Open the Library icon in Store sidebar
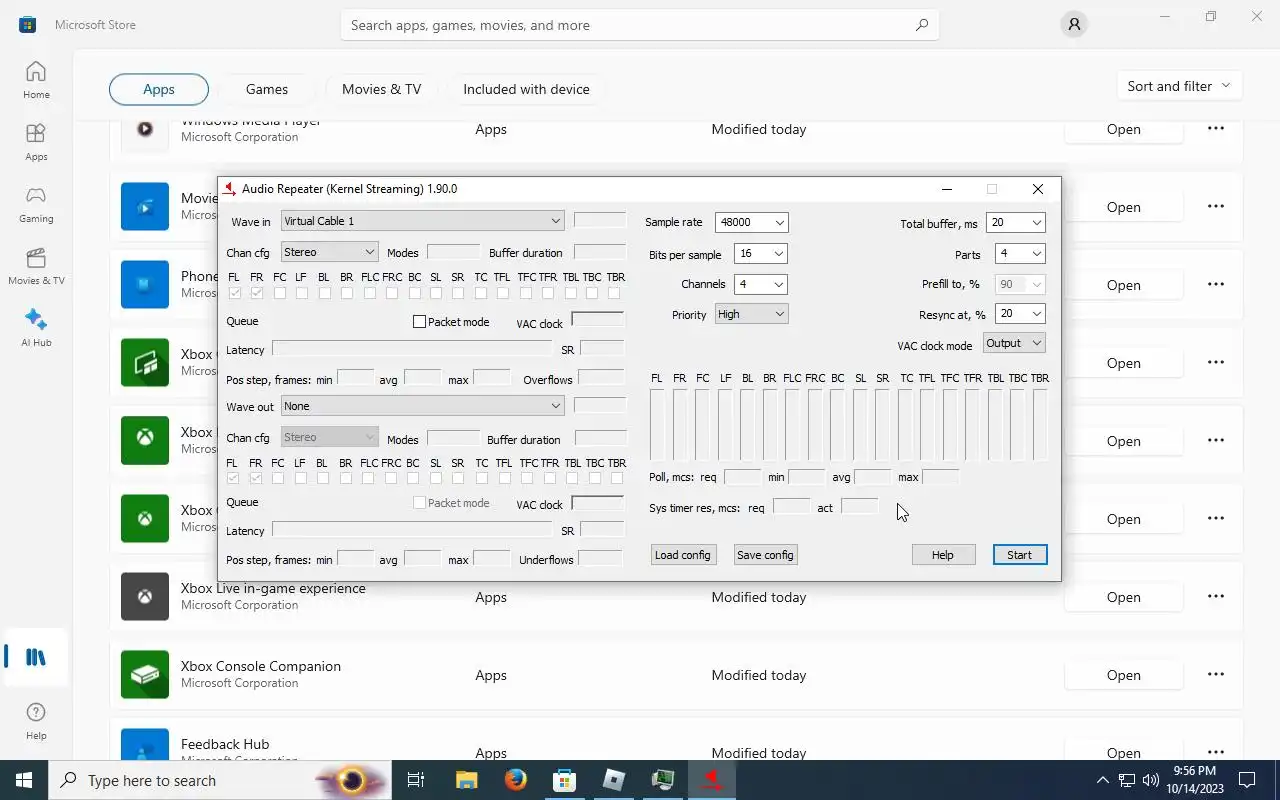The height and width of the screenshot is (800, 1280). 36,657
